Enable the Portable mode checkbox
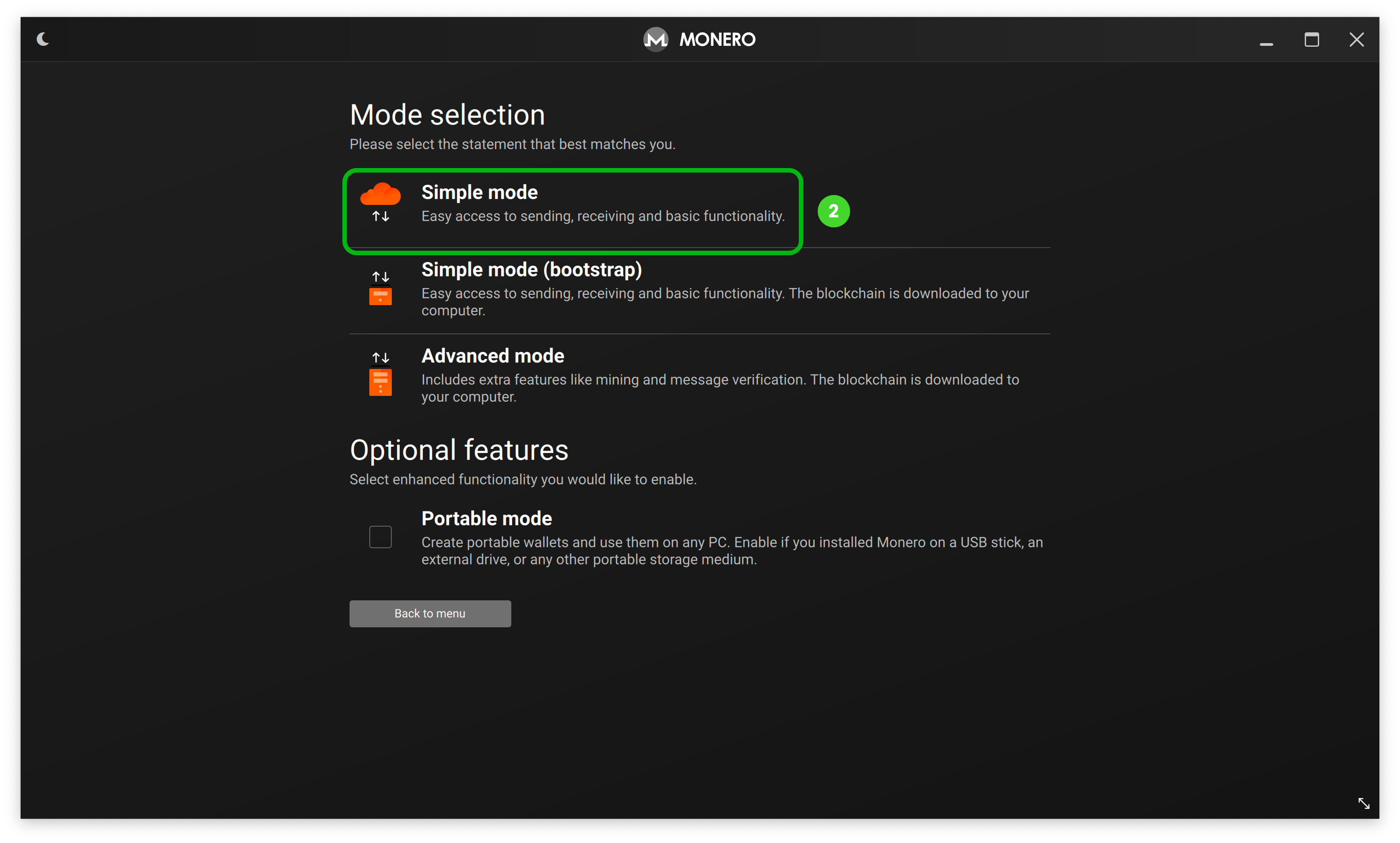 coord(380,537)
